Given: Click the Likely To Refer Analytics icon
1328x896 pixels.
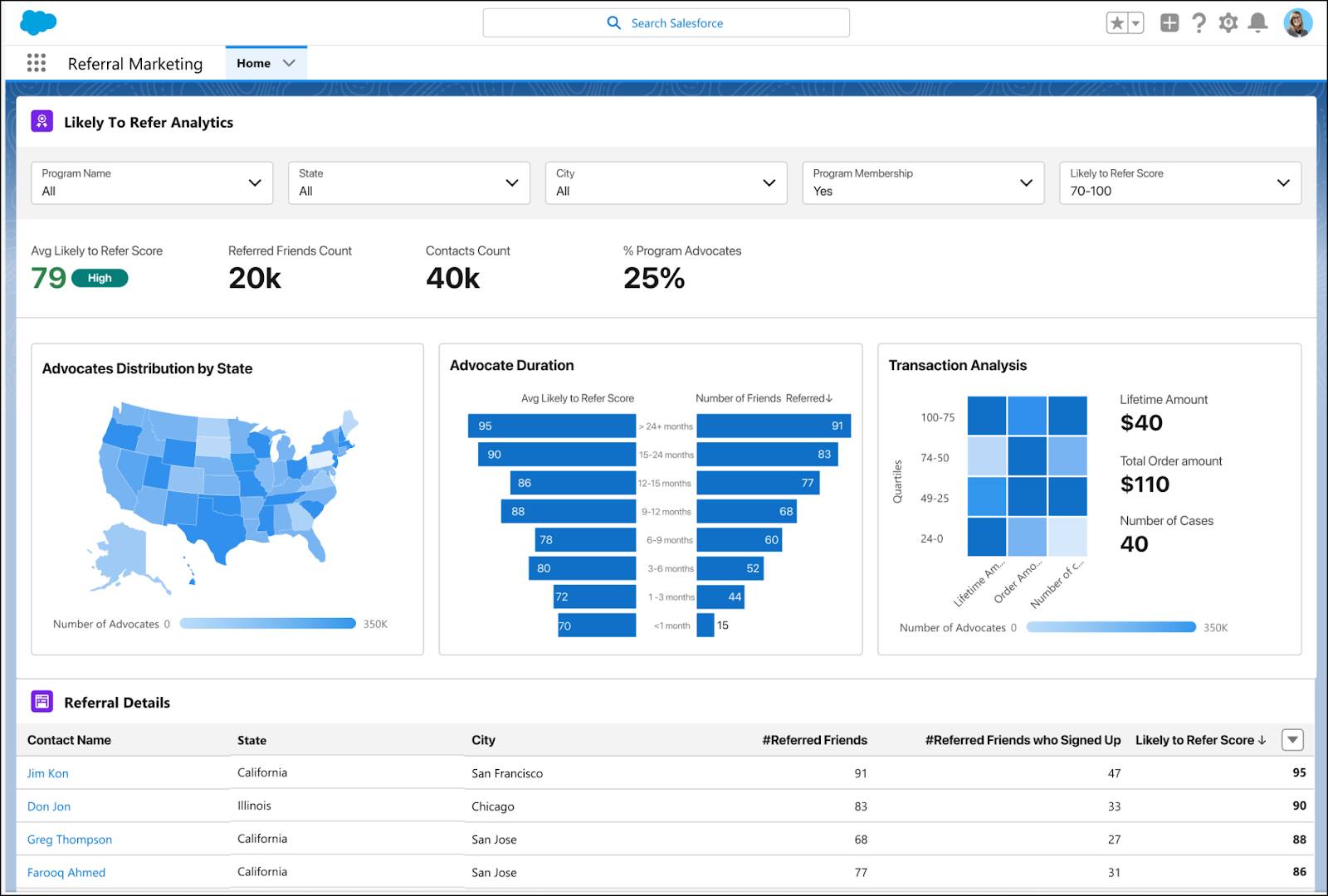Looking at the screenshot, I should (x=41, y=121).
